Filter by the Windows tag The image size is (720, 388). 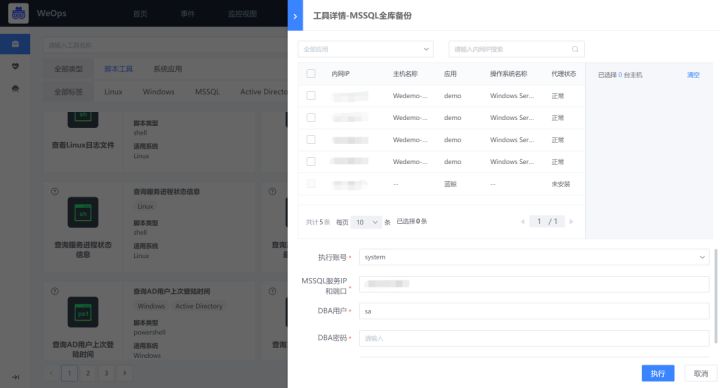coord(158,92)
